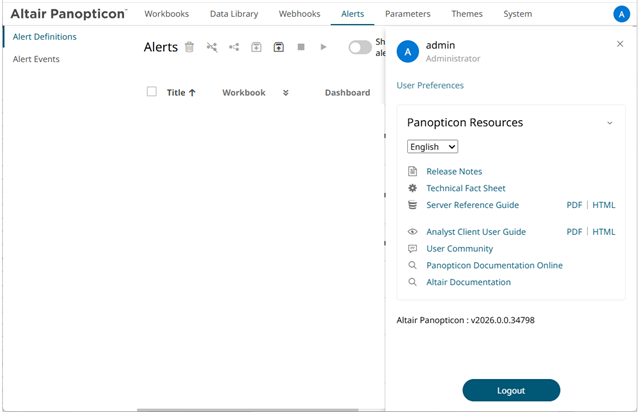
Task: Select the Alerts tab
Action: [x=352, y=14]
